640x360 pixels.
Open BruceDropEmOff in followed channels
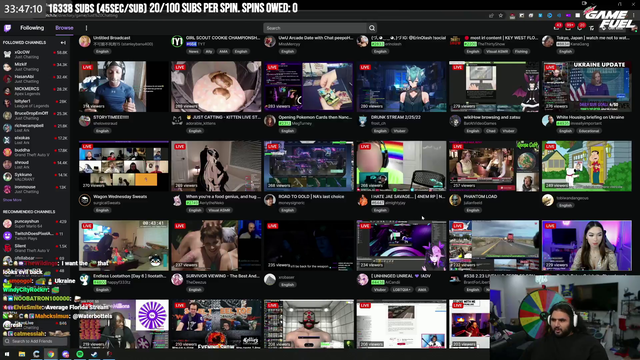pos(35,116)
